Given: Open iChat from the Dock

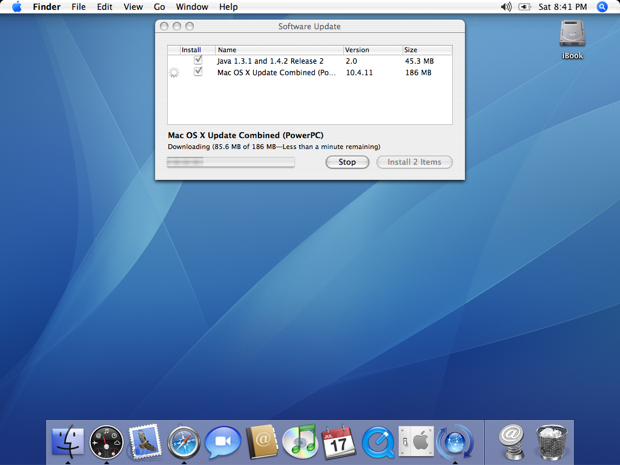Looking at the screenshot, I should [222, 442].
